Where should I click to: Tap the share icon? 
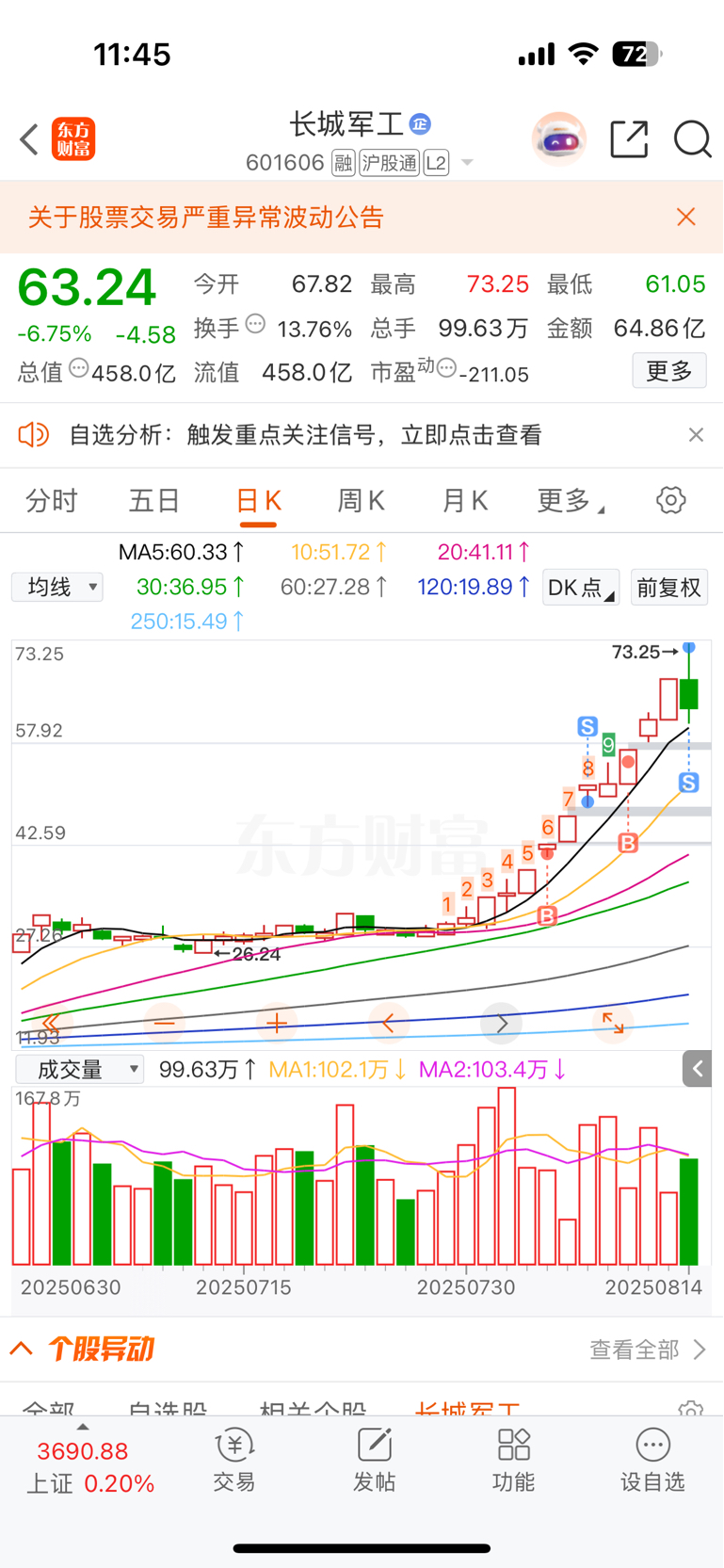[629, 139]
